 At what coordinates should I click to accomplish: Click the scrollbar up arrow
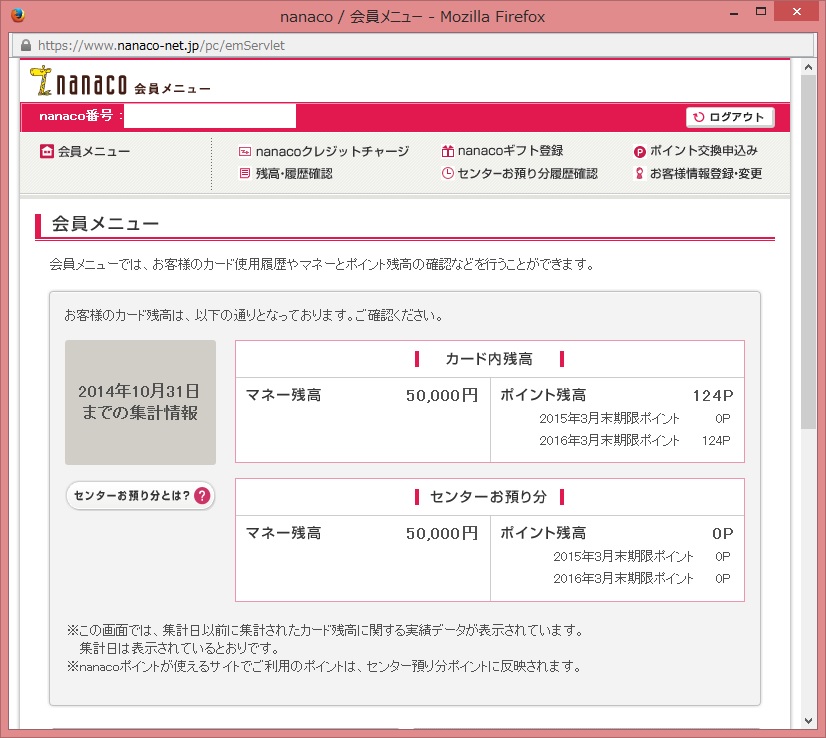click(x=808, y=67)
